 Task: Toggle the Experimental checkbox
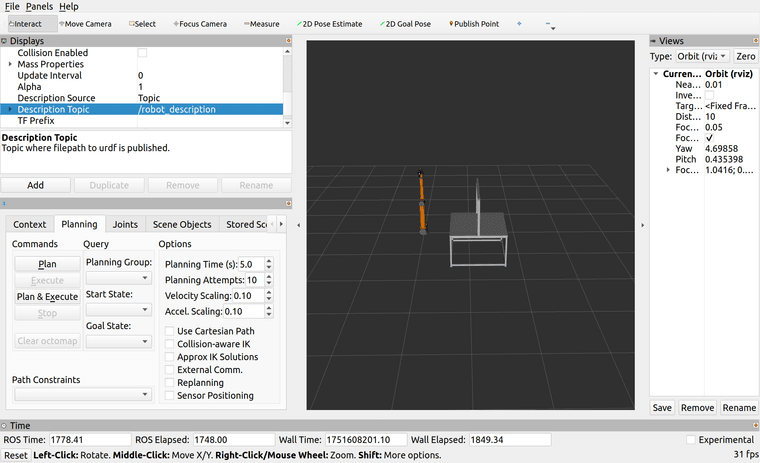(691, 440)
